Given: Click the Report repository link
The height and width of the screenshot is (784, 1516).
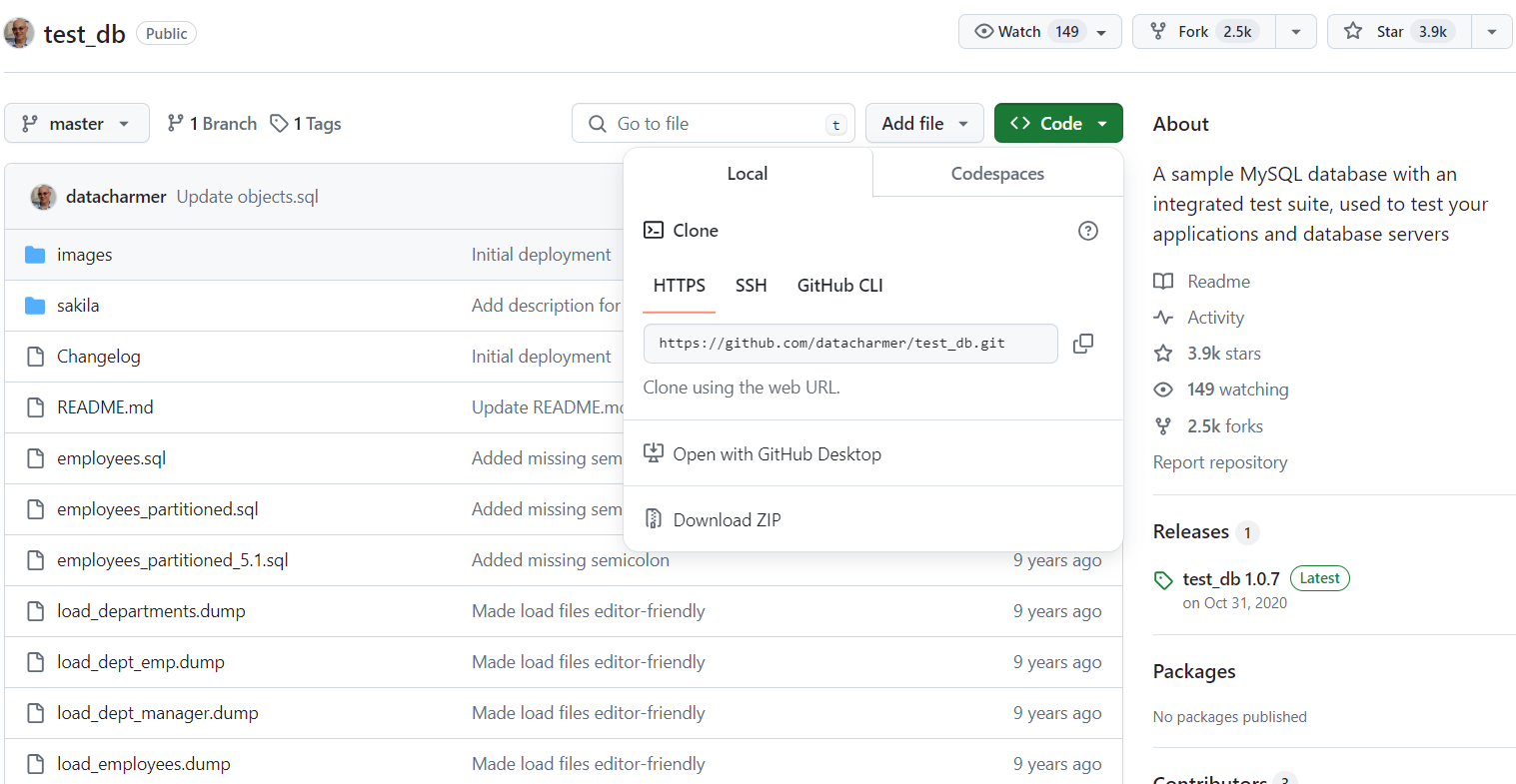Looking at the screenshot, I should point(1220,462).
